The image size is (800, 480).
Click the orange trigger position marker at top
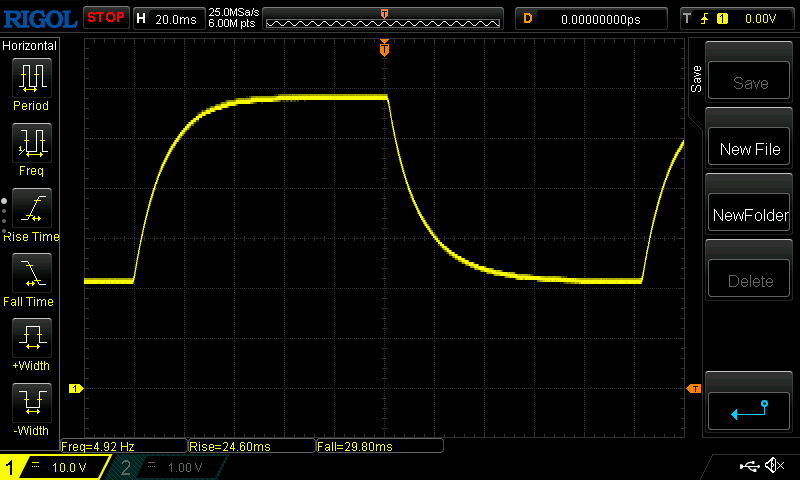[x=384, y=49]
